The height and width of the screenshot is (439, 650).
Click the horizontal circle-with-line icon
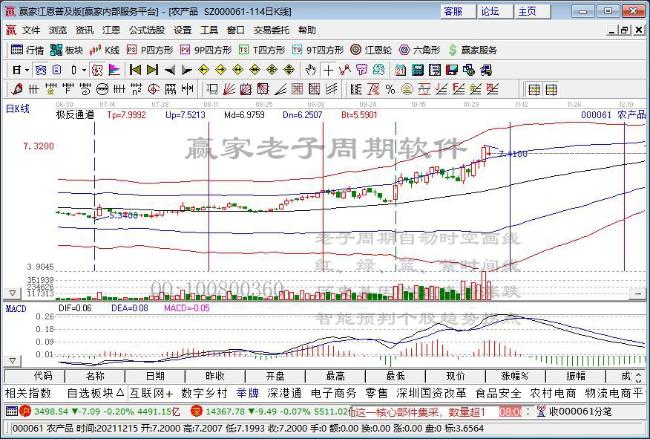coord(102,89)
